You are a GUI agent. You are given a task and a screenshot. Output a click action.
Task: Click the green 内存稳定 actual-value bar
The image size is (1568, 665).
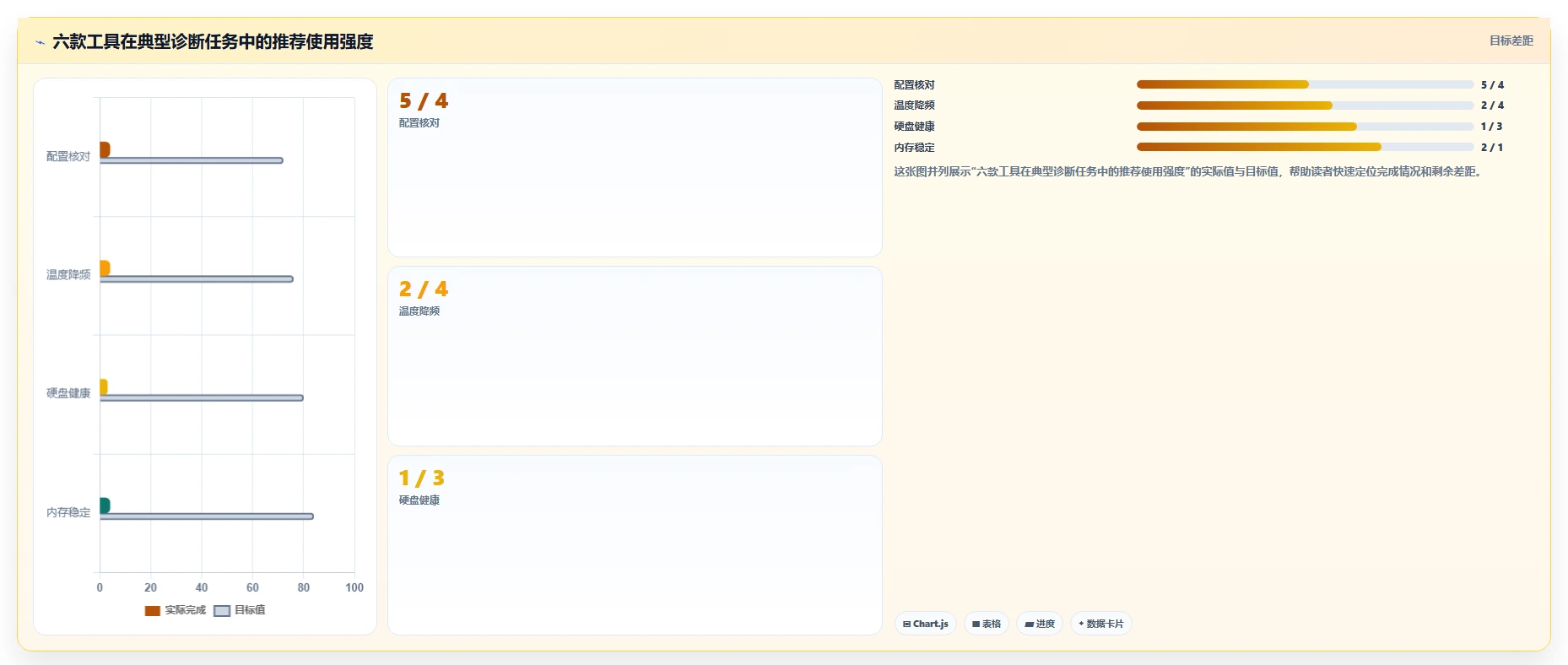point(105,506)
